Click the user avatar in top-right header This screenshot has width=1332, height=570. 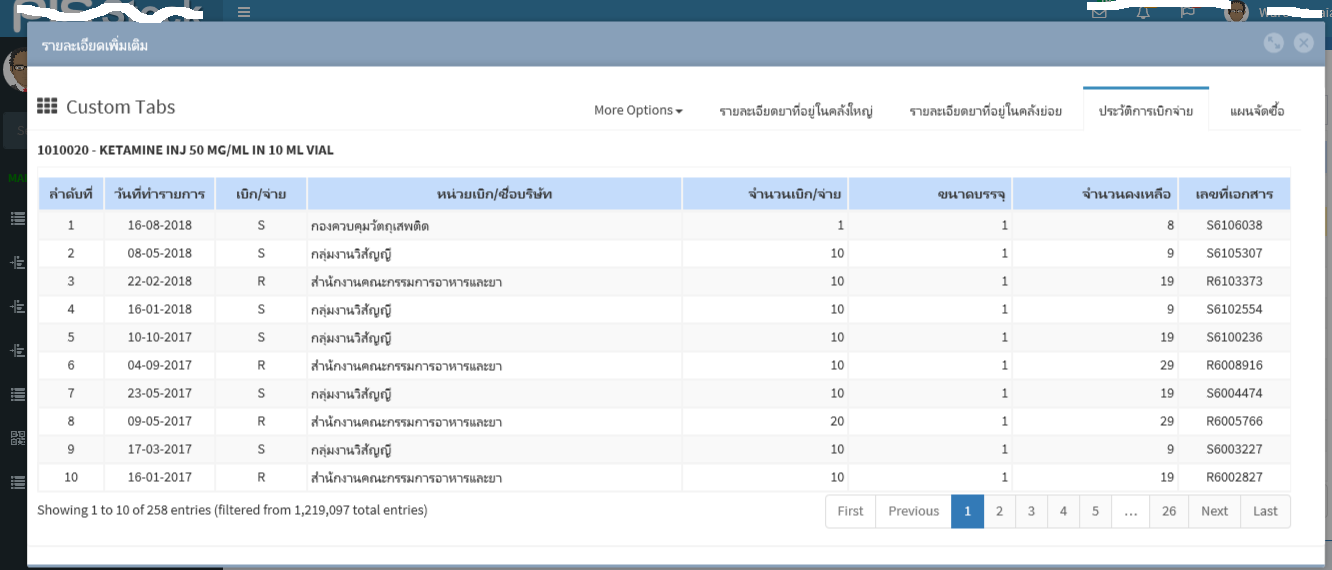(x=1236, y=12)
